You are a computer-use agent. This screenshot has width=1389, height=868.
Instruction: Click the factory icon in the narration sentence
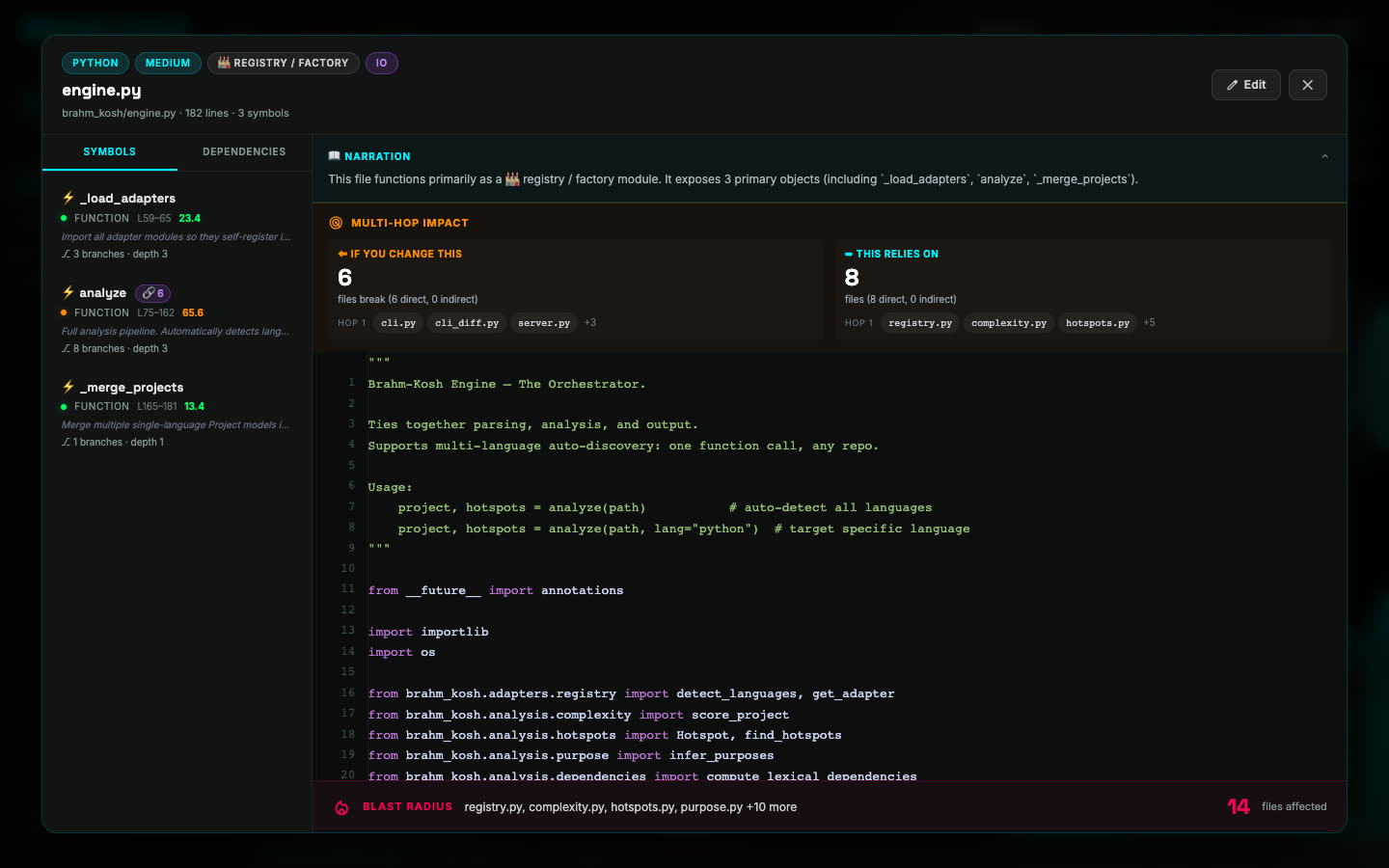point(512,179)
